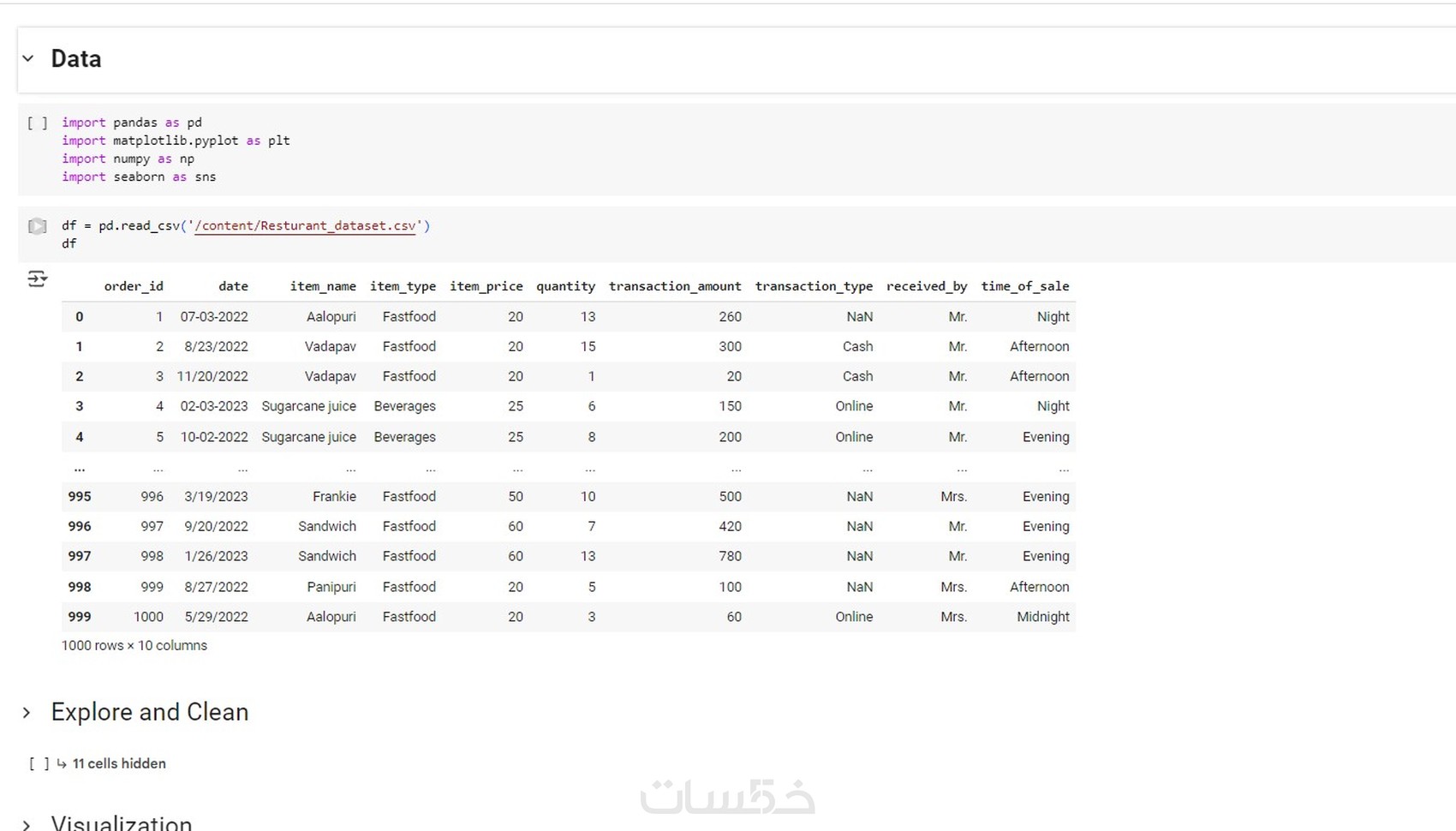Click the Panipuri item name cell

(331, 587)
